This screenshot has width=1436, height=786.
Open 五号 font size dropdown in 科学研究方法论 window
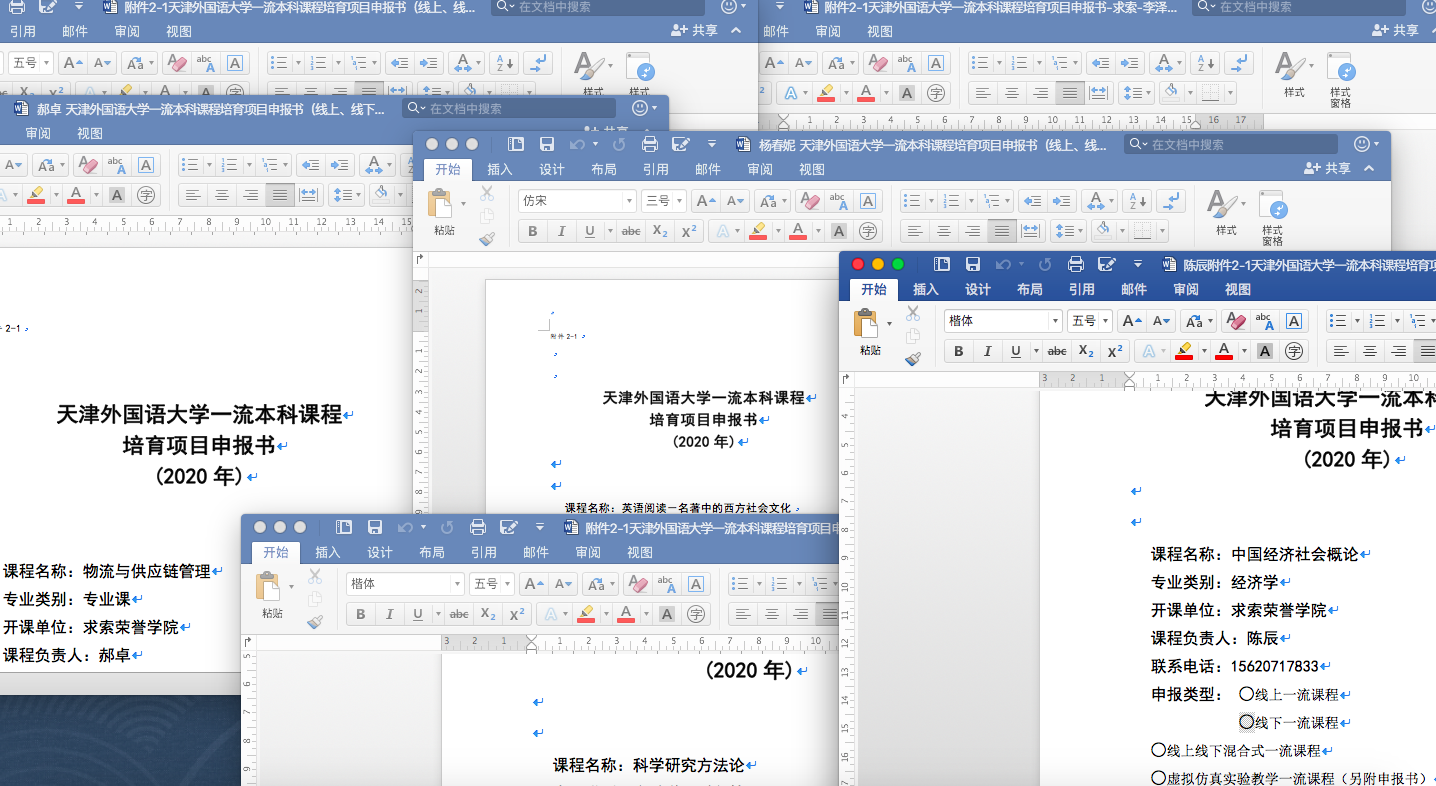tap(507, 584)
